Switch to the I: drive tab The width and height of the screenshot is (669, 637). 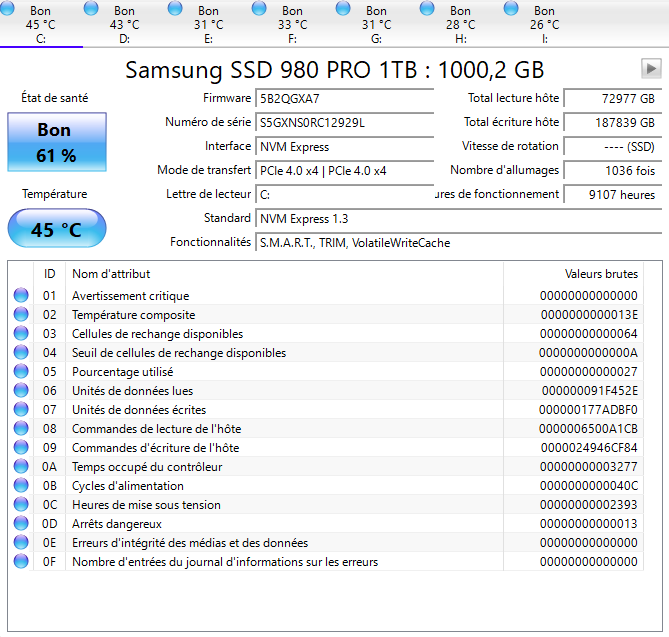click(x=544, y=24)
